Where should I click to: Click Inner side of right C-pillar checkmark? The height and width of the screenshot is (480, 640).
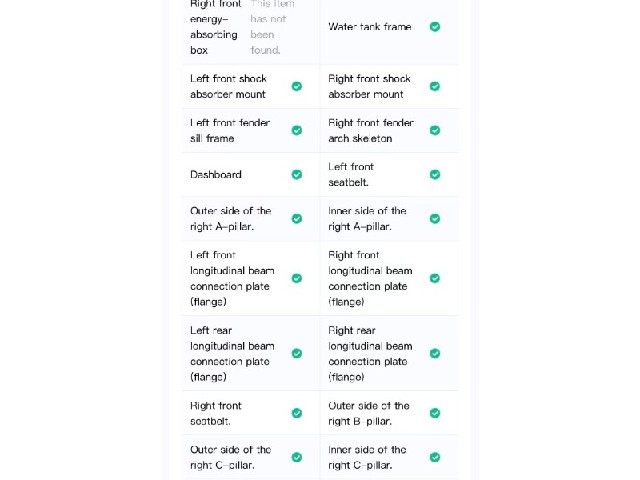tap(435, 458)
